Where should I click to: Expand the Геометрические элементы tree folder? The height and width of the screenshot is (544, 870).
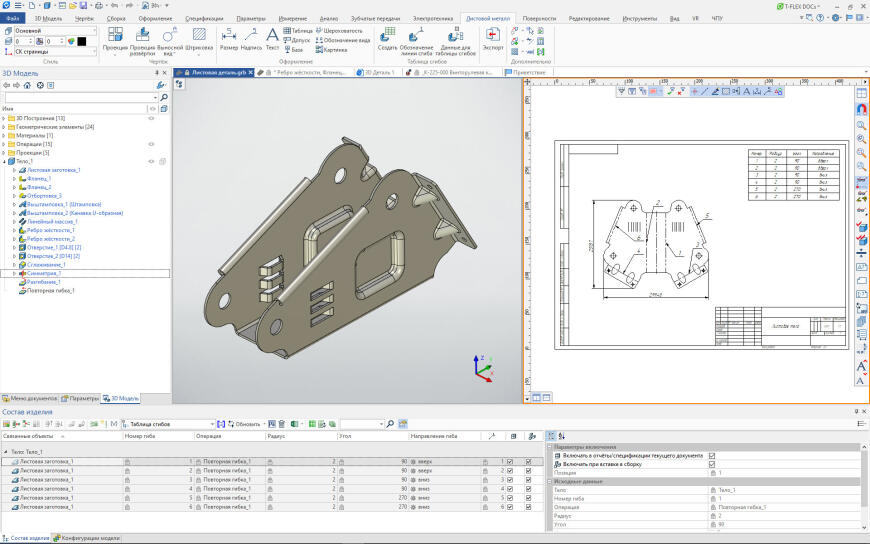click(4, 127)
